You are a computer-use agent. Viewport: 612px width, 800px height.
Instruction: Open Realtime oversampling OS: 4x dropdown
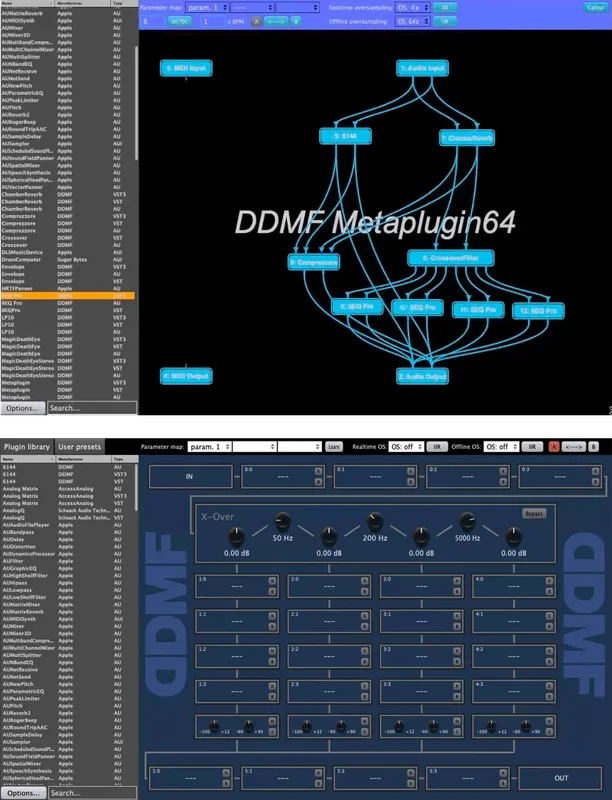[413, 8]
